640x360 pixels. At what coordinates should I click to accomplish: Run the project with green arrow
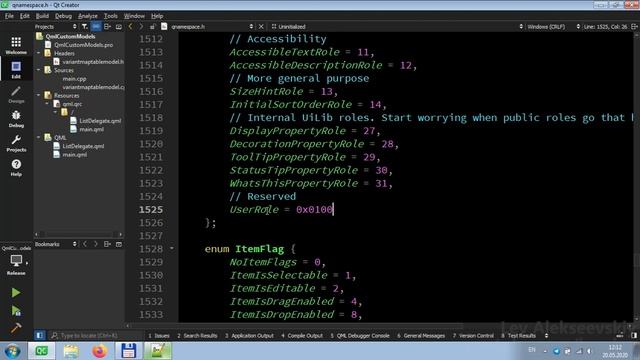16,292
